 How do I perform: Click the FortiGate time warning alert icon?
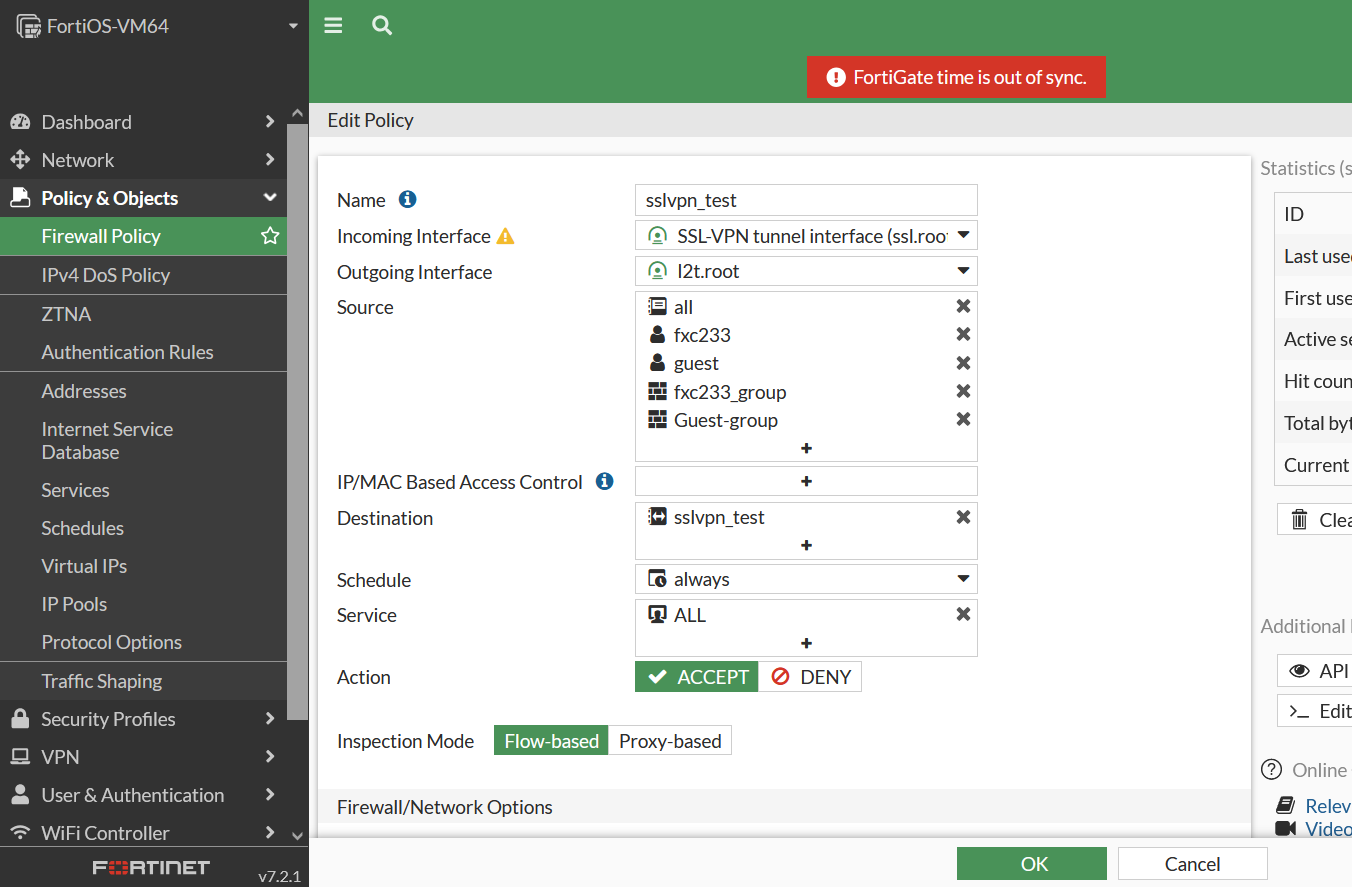point(835,77)
